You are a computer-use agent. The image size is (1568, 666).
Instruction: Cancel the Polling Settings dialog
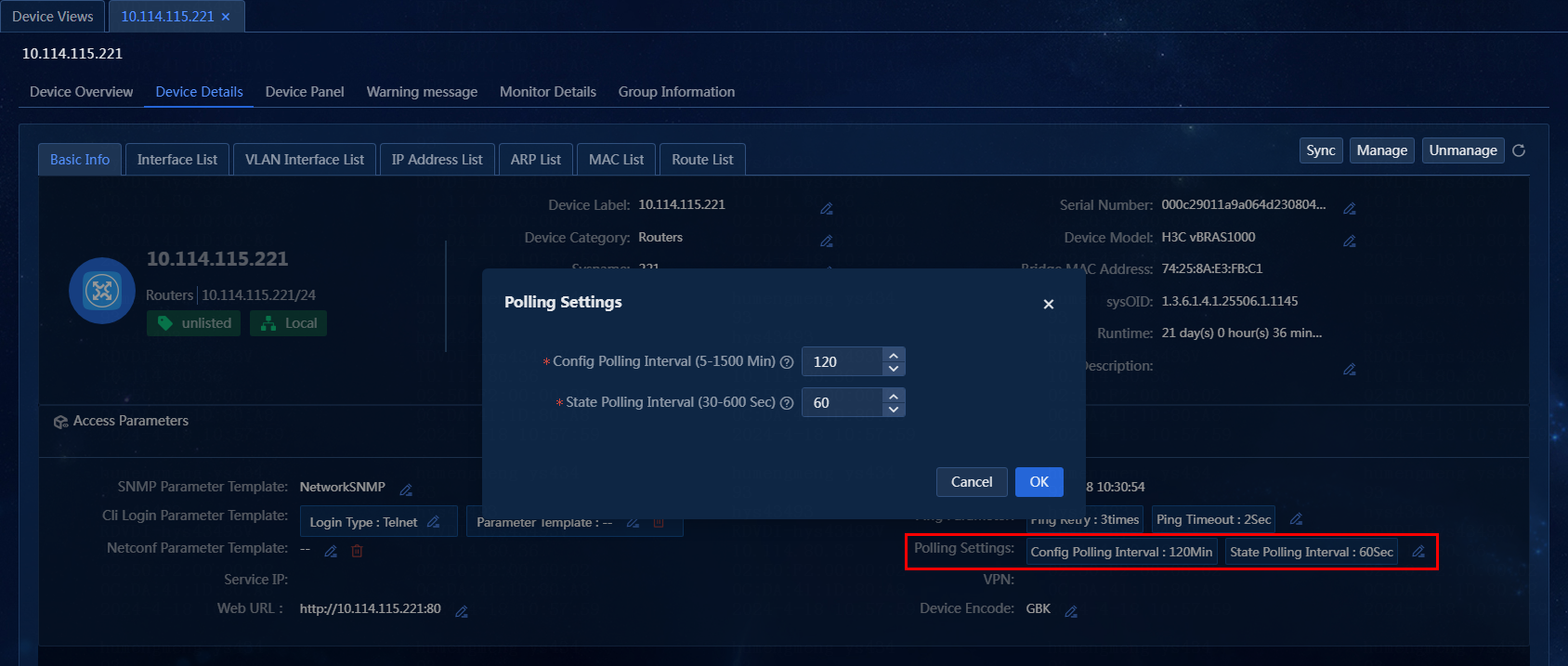click(972, 482)
